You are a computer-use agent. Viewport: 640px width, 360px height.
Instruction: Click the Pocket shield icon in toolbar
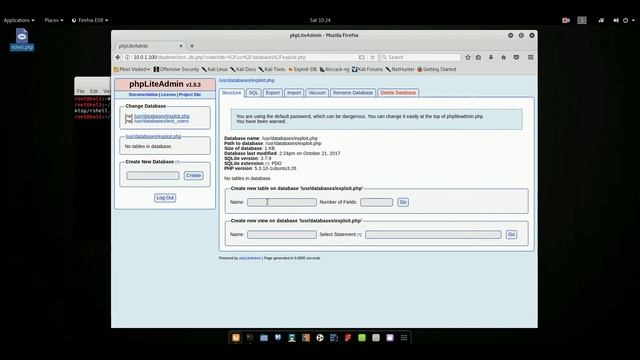point(516,58)
